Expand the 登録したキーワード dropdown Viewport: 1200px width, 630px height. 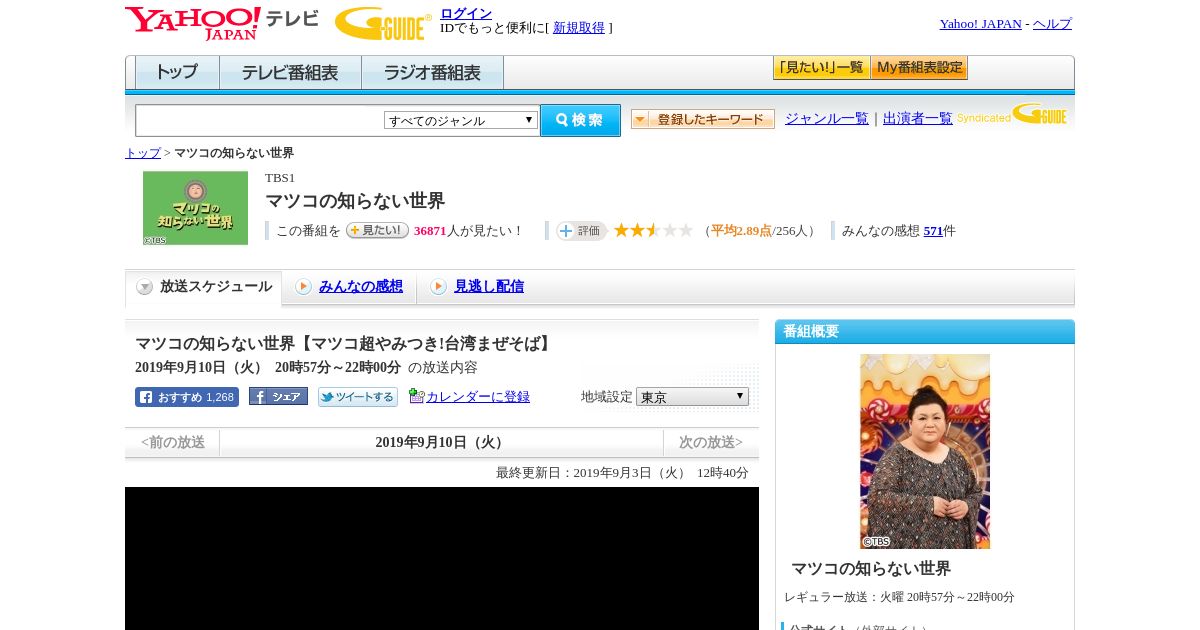coord(703,119)
